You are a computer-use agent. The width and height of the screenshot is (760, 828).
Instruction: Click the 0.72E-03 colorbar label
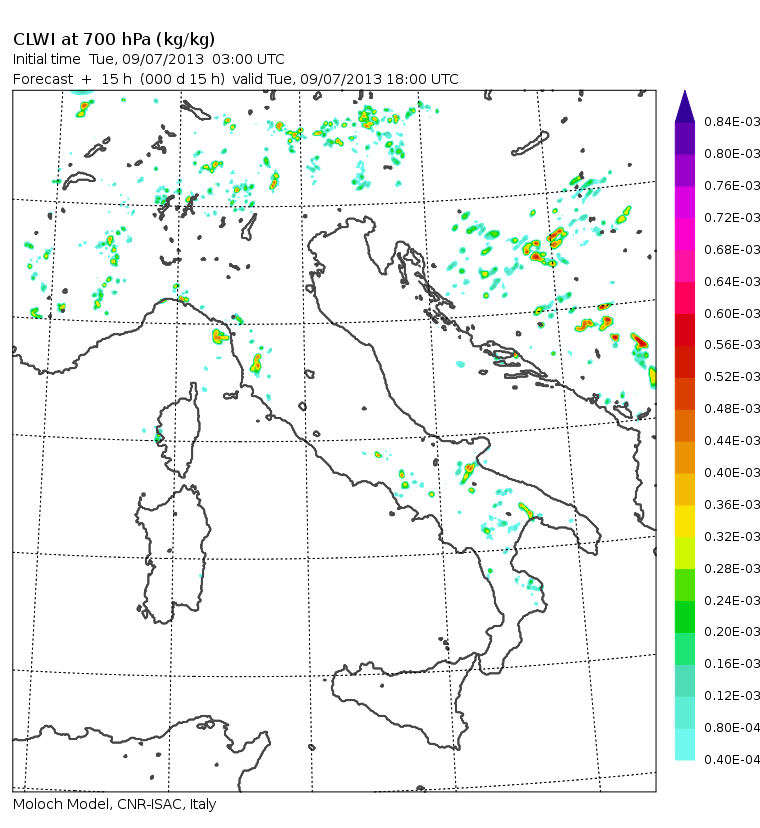[732, 218]
